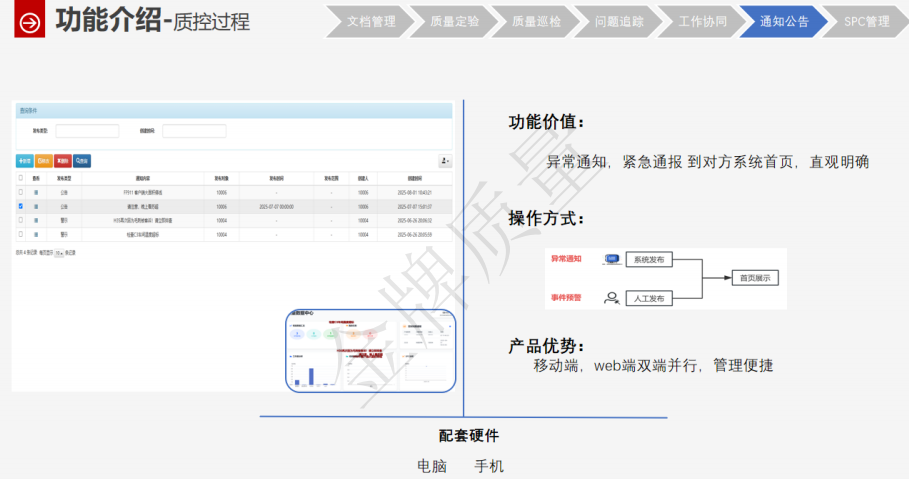This screenshot has height=479, width=909.
Task: Click the 系统发布 box
Action: pyautogui.click(x=652, y=259)
